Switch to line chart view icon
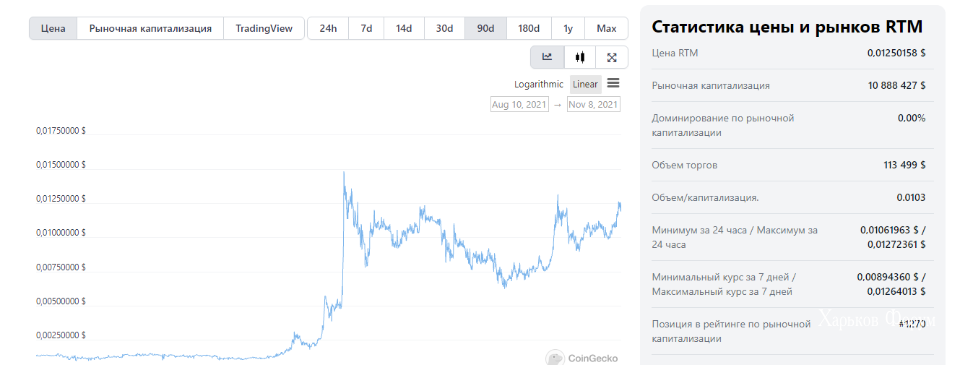Image resolution: width=960 pixels, height=365 pixels. [547, 57]
